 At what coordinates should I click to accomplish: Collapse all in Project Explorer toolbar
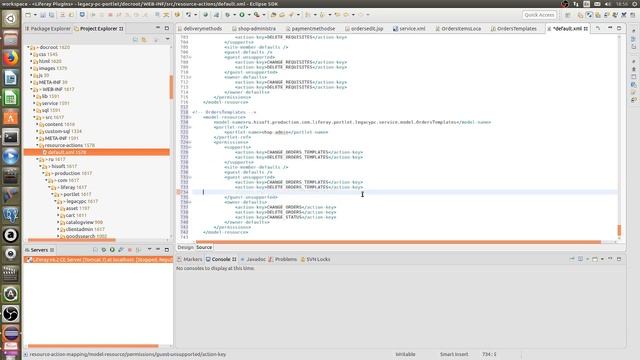pyautogui.click(x=135, y=39)
